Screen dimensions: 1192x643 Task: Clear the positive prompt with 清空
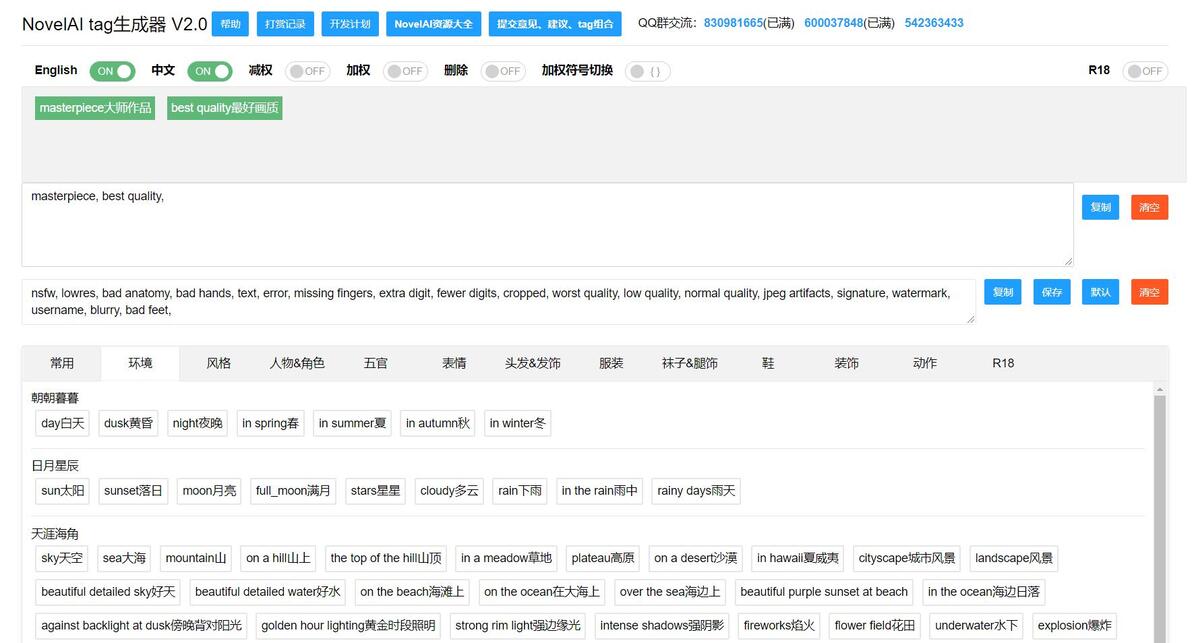[x=1149, y=207]
